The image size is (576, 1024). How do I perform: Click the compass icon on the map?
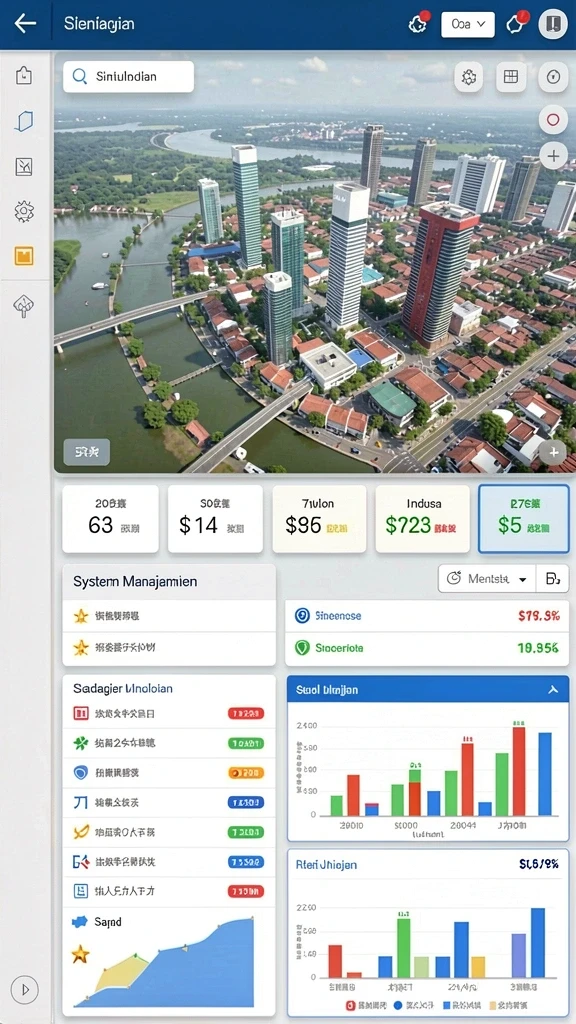tap(553, 77)
